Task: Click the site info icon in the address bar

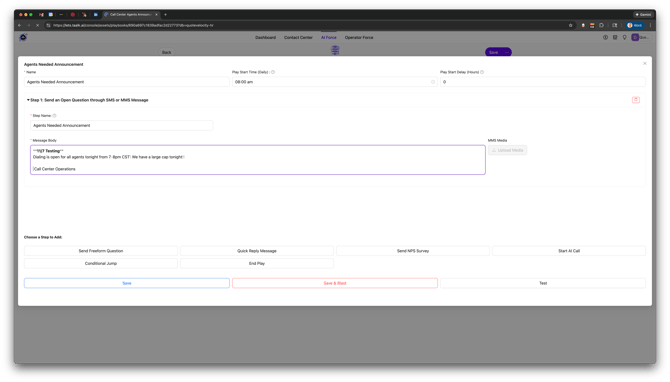Action: [48, 25]
